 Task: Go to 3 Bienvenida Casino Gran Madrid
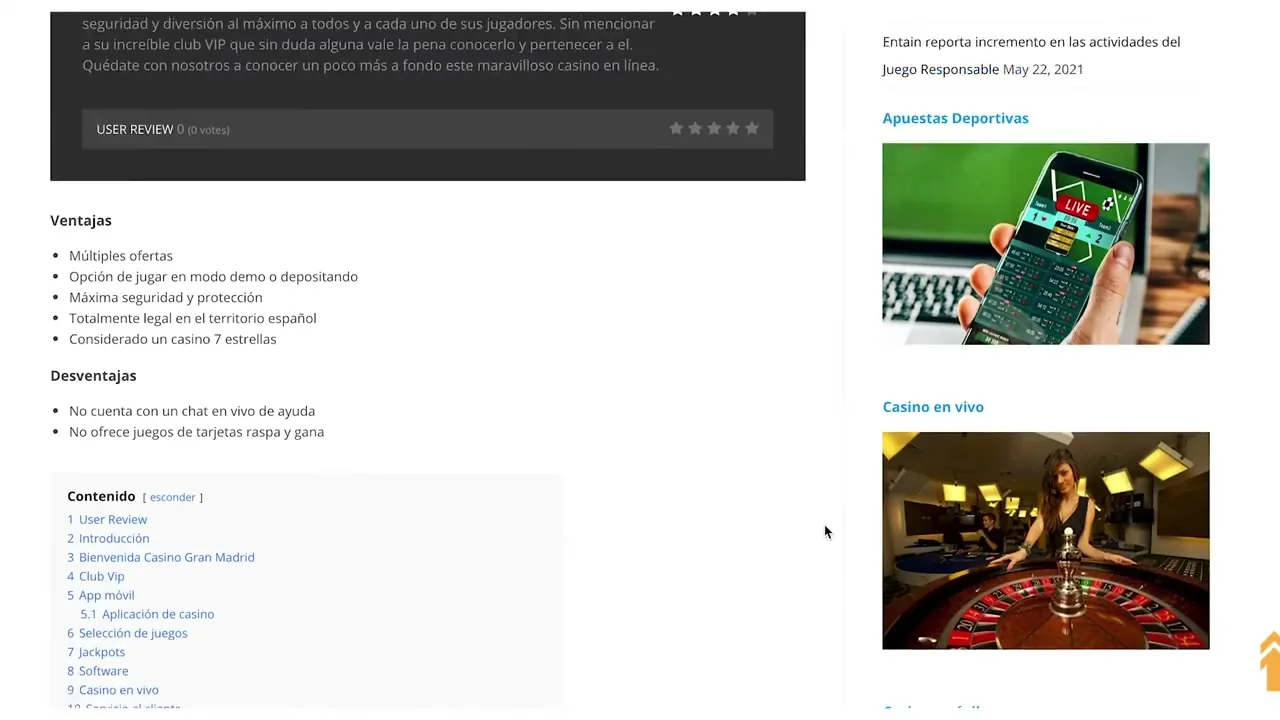tap(161, 557)
